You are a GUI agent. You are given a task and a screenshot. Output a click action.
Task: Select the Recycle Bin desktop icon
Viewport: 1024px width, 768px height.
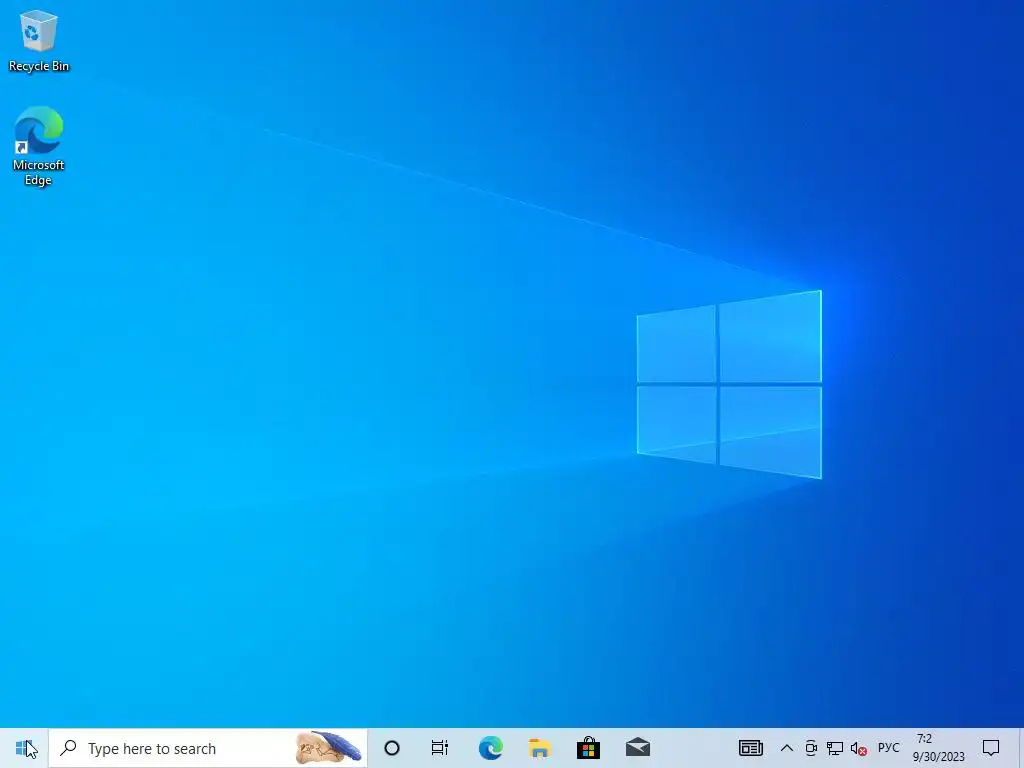[39, 40]
